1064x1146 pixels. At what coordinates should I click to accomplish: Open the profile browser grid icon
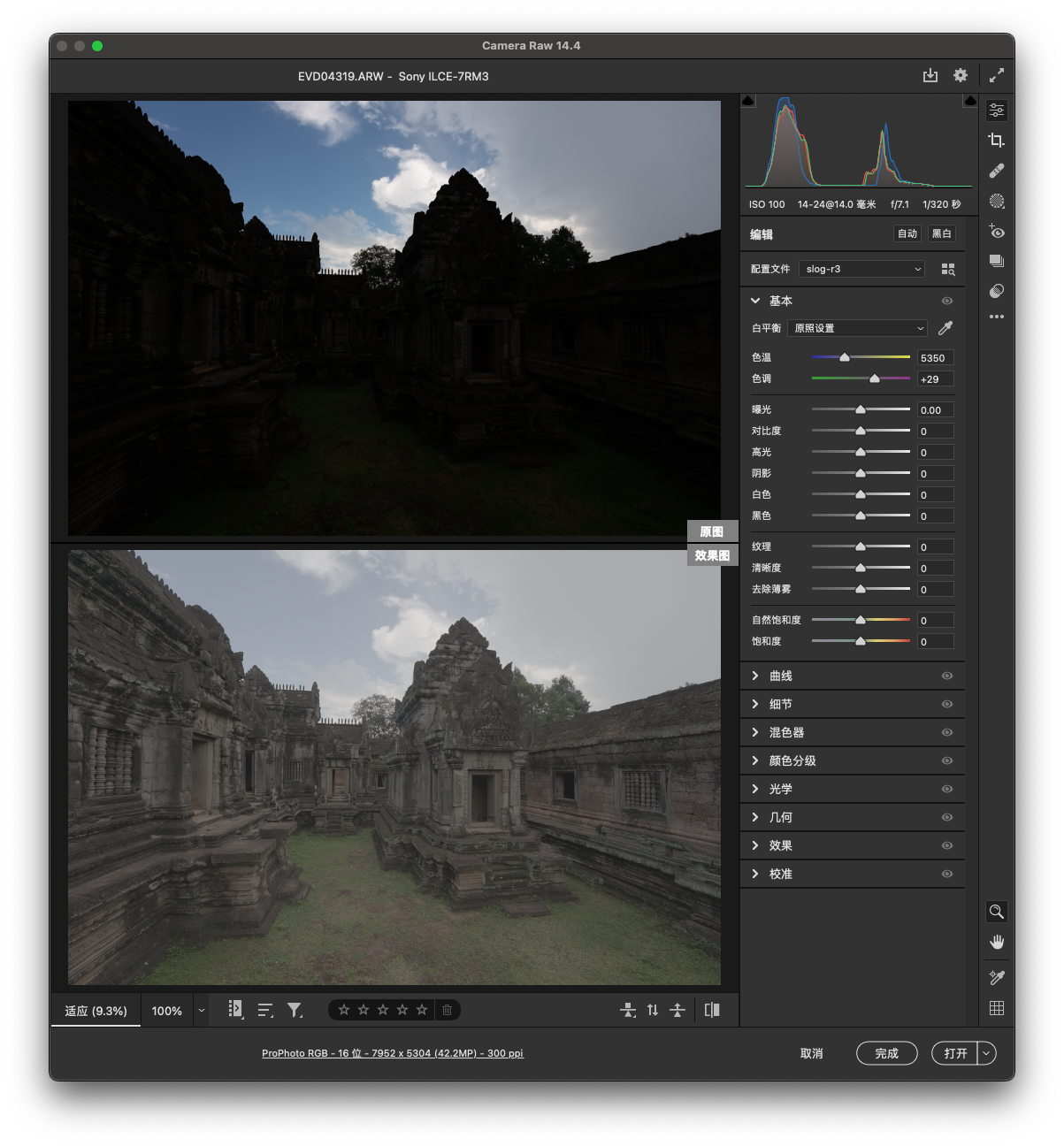pos(948,269)
